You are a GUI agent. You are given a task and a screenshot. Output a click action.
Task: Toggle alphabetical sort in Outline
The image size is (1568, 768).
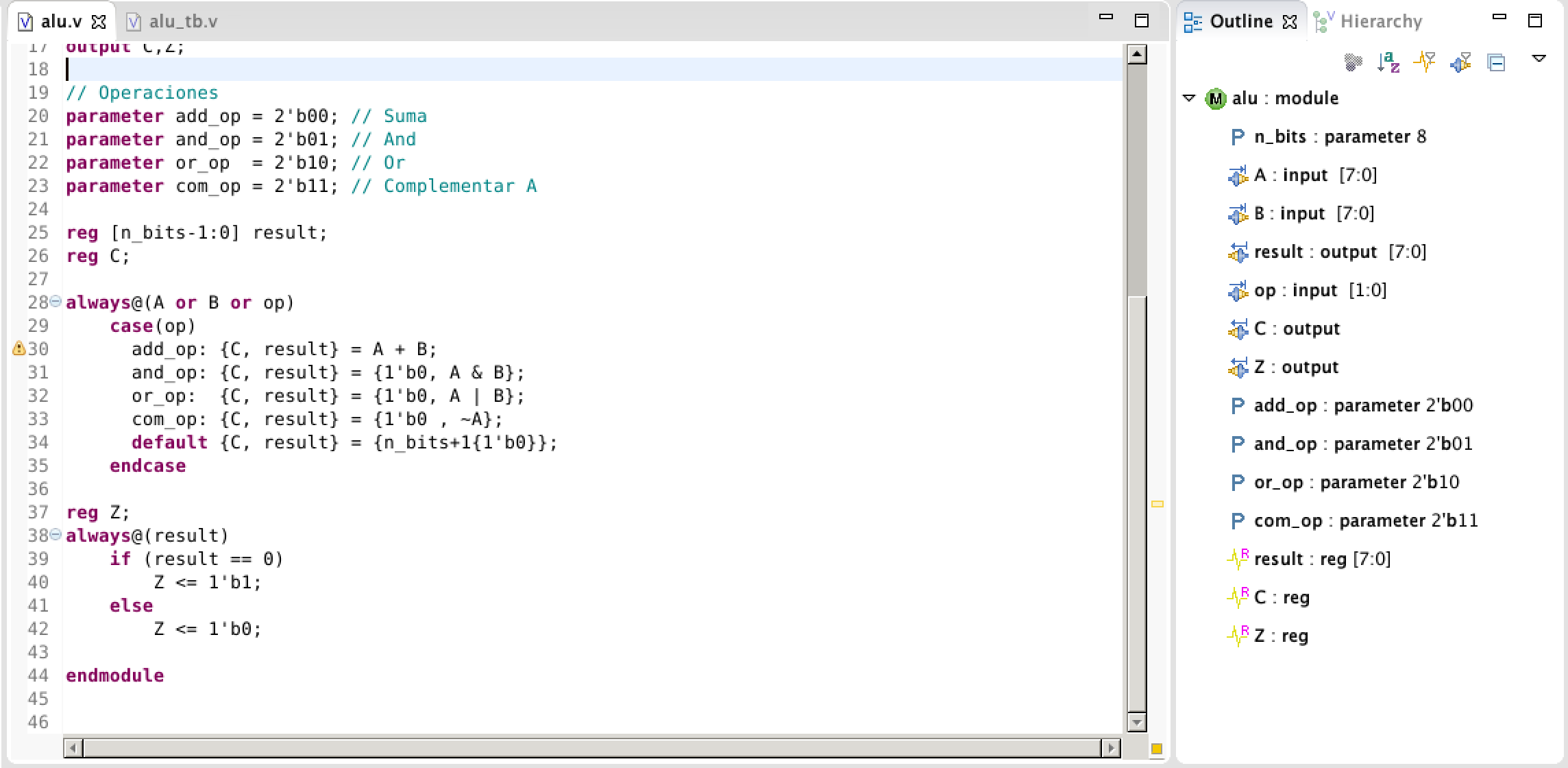point(1388,62)
